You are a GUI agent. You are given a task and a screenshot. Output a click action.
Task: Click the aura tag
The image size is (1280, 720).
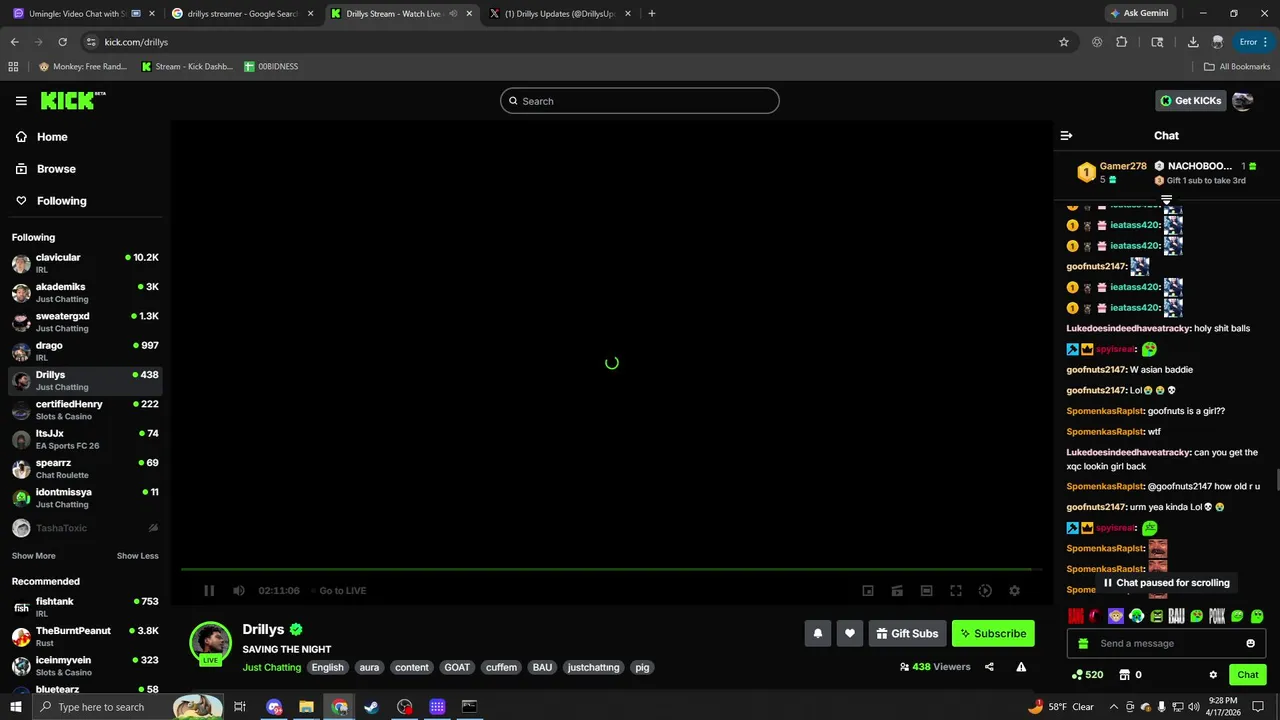click(x=369, y=667)
